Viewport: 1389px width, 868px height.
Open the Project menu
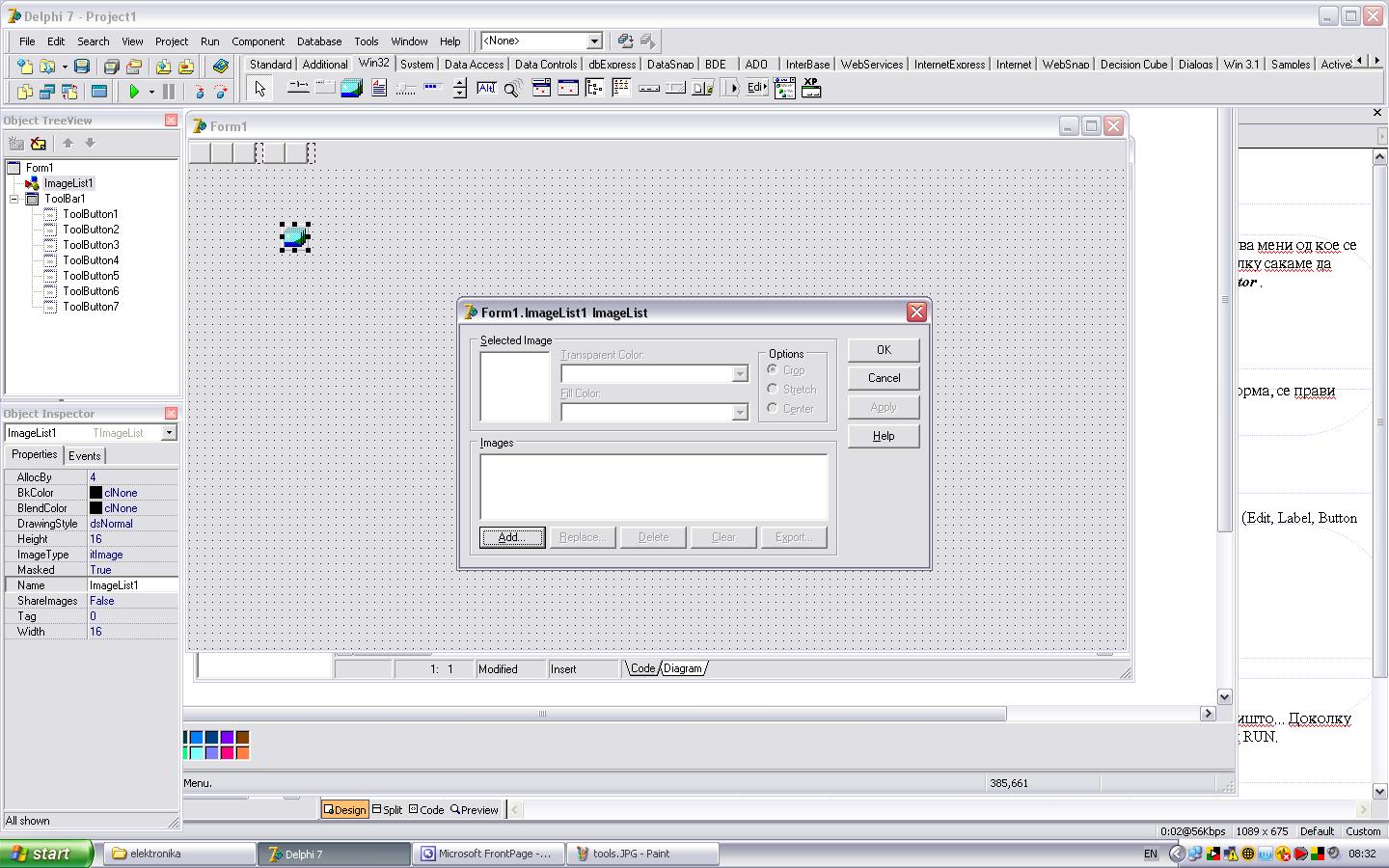[172, 41]
